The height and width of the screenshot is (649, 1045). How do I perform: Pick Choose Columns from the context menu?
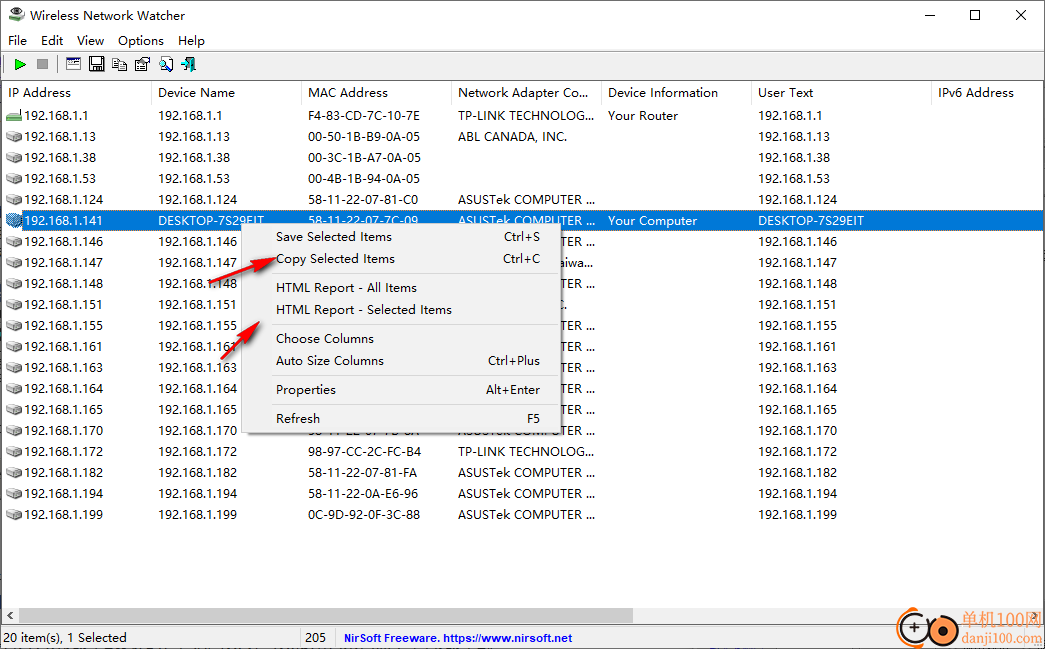[x=400, y=338]
